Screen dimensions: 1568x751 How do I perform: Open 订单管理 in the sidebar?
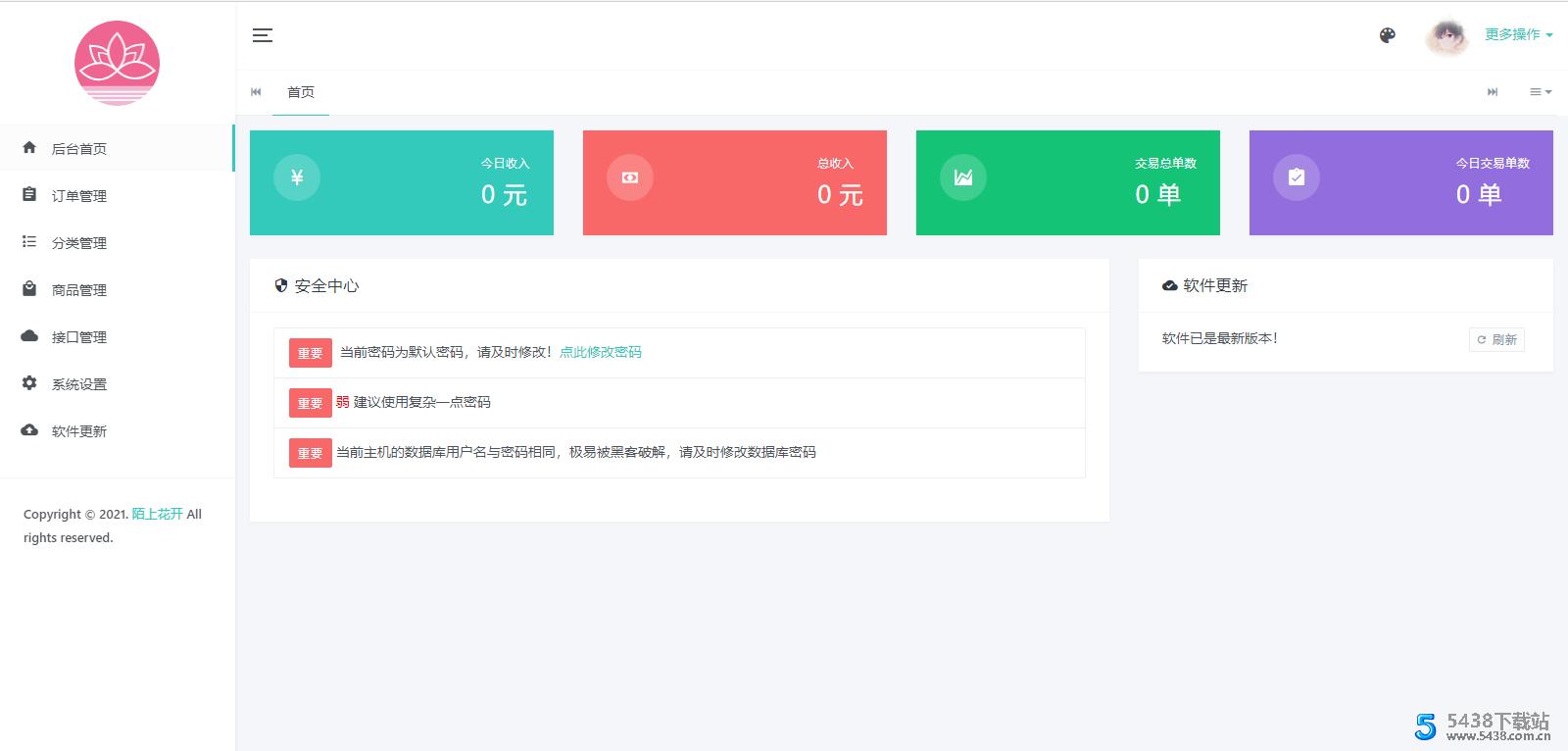pos(79,196)
